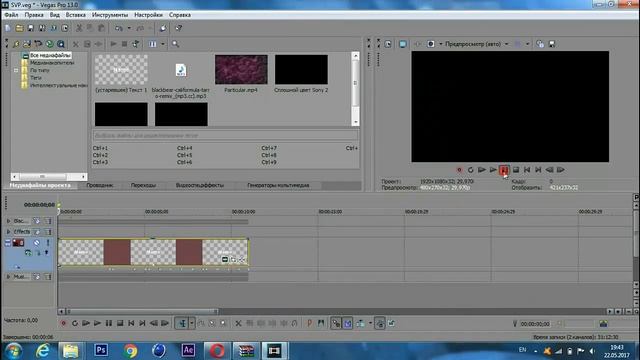The height and width of the screenshot is (360, 640).
Task: Click the thumbnail view mode button
Action: (x=153, y=44)
